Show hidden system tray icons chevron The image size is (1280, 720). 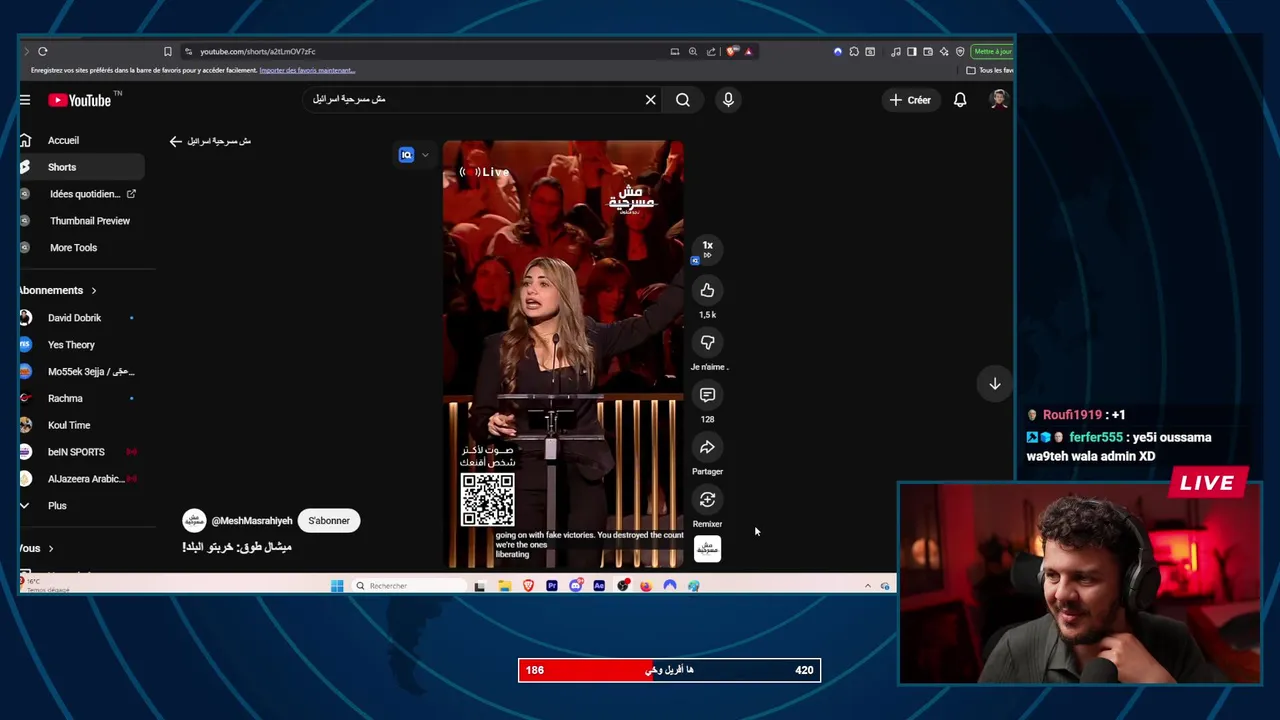click(x=868, y=586)
